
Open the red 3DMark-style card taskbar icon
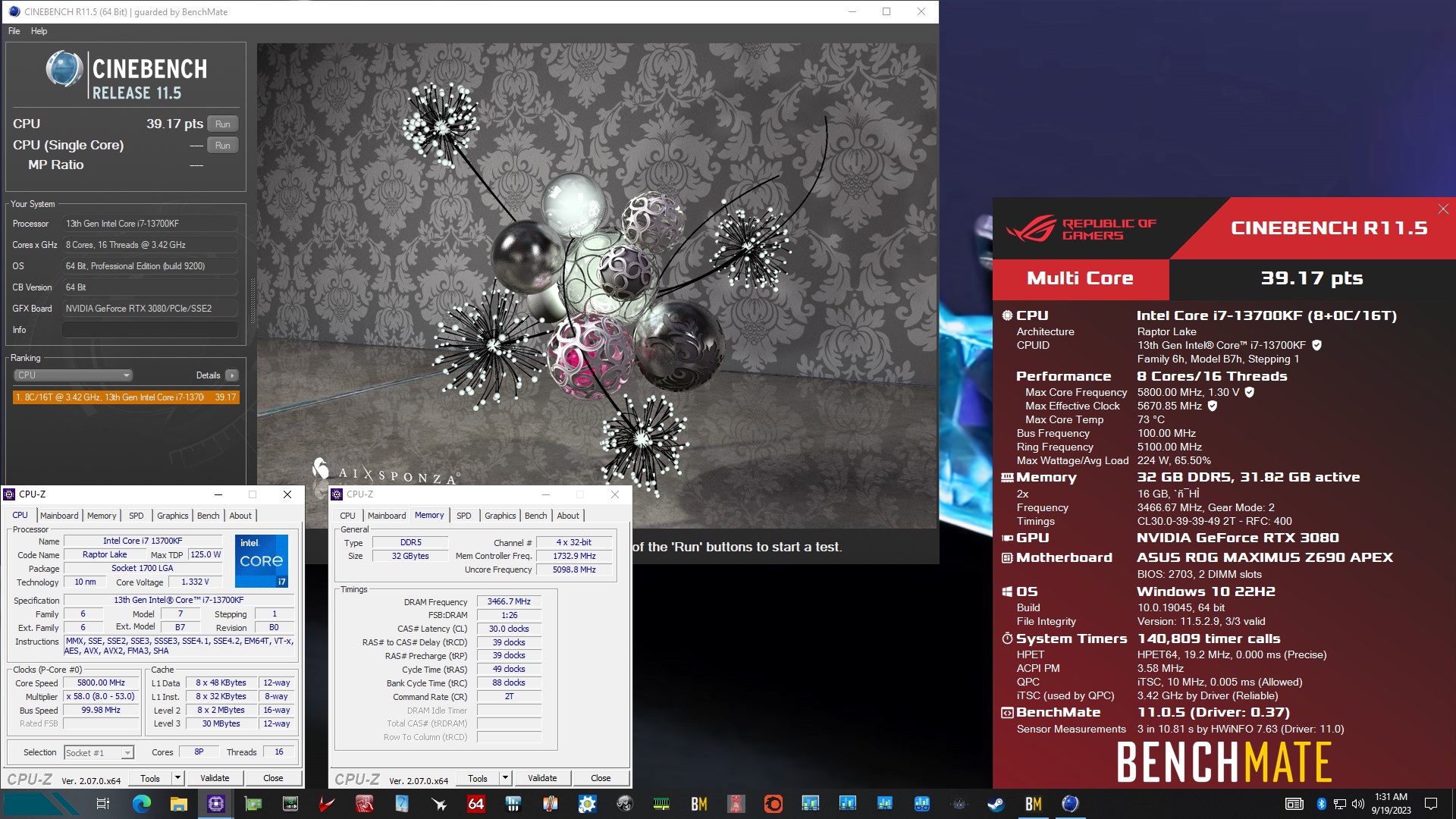(364, 804)
